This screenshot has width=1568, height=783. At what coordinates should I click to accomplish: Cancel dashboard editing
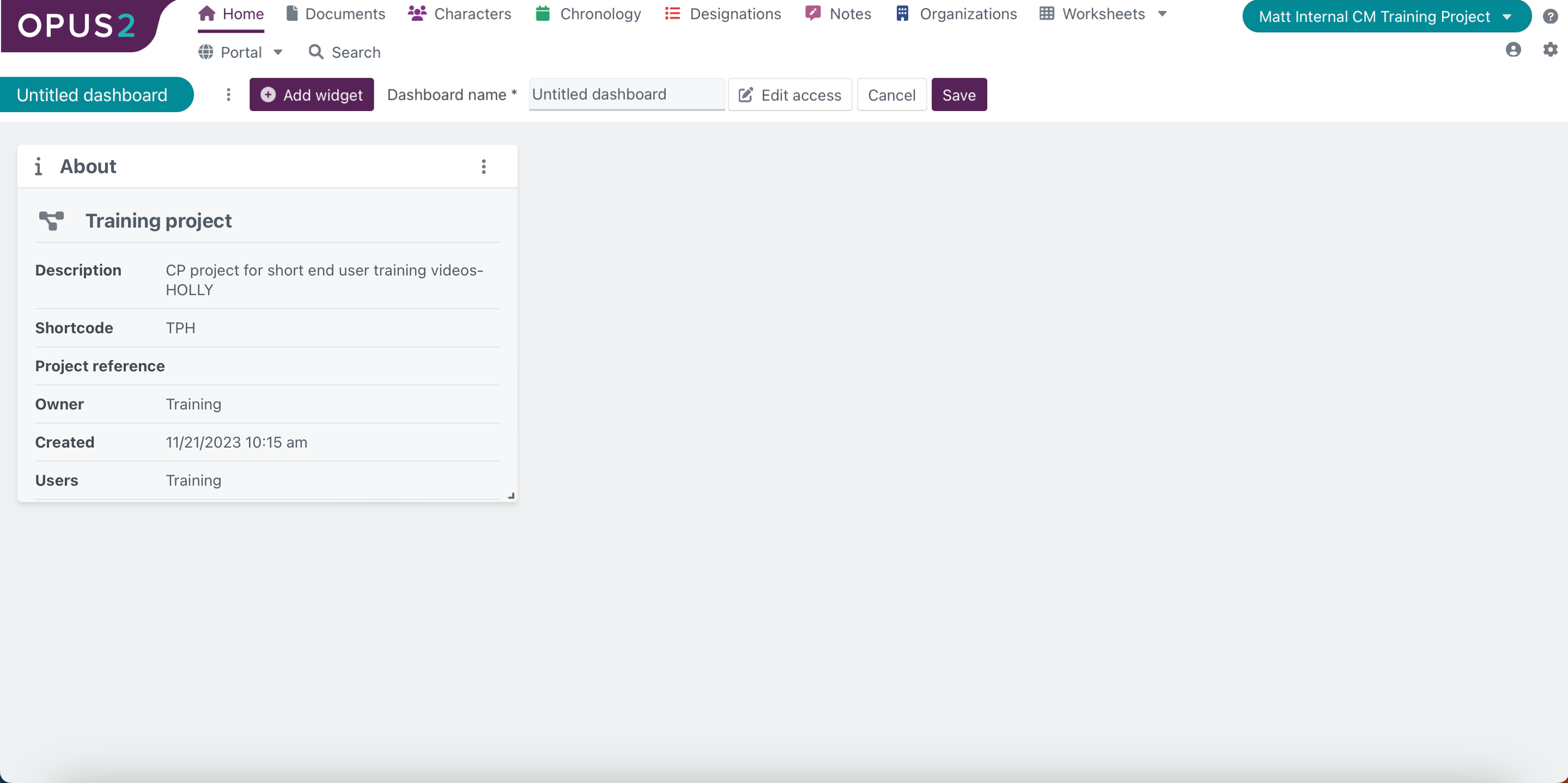pos(891,95)
